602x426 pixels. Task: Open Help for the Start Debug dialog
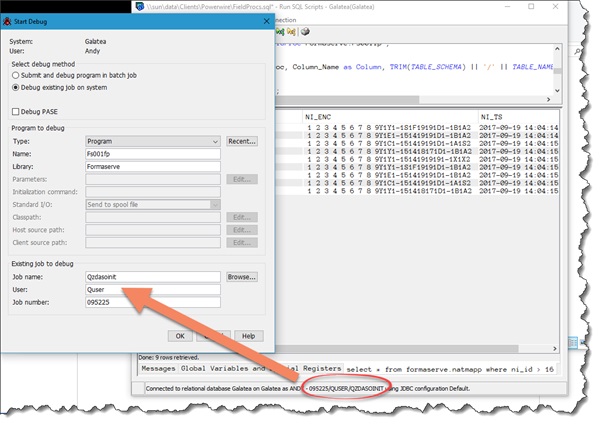(x=247, y=336)
